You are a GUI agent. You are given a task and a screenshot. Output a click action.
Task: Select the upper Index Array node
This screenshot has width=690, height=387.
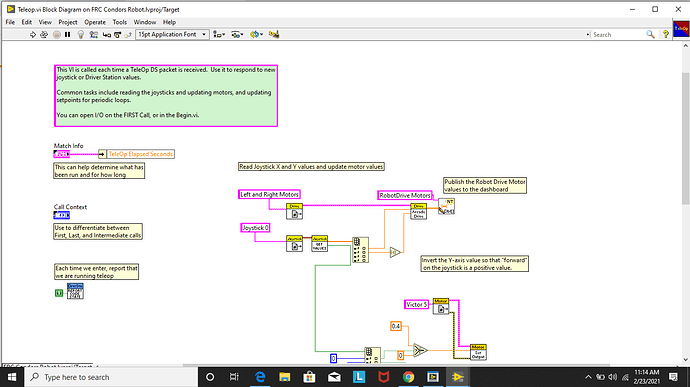[360, 250]
